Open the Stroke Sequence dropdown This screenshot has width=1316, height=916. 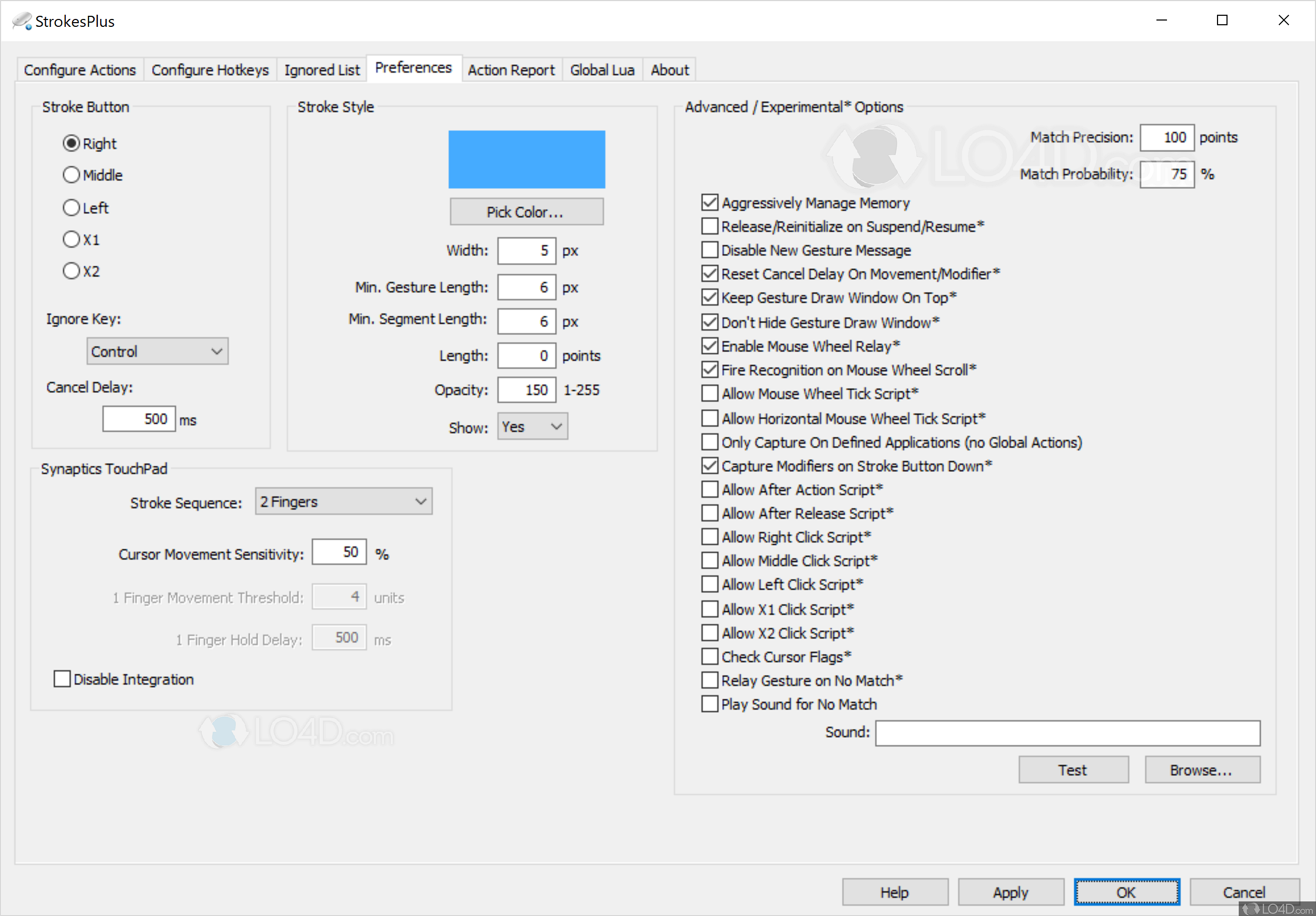click(x=343, y=502)
